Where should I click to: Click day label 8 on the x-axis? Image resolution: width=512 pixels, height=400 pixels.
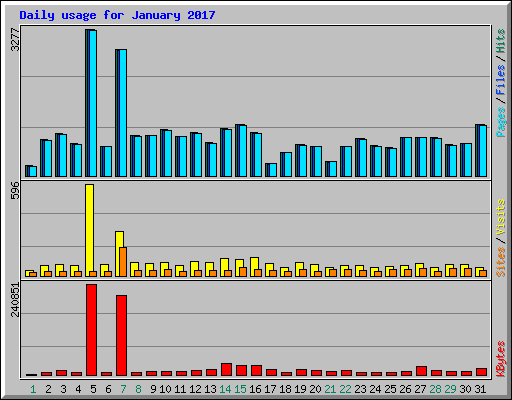click(138, 389)
